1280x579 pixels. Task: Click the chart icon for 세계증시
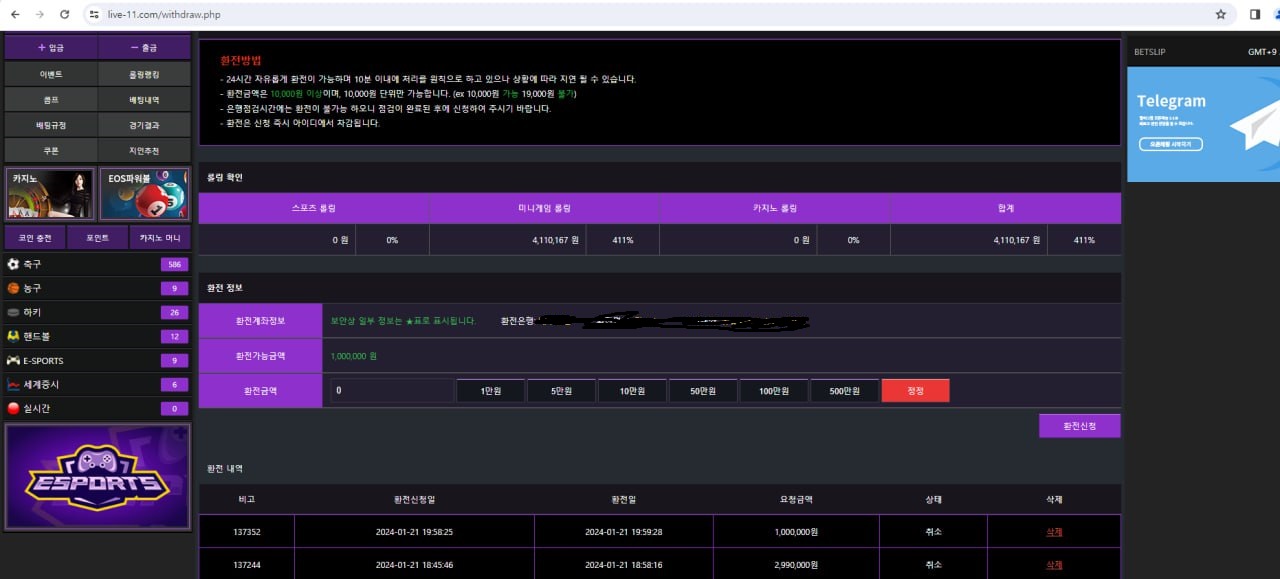click(x=13, y=384)
